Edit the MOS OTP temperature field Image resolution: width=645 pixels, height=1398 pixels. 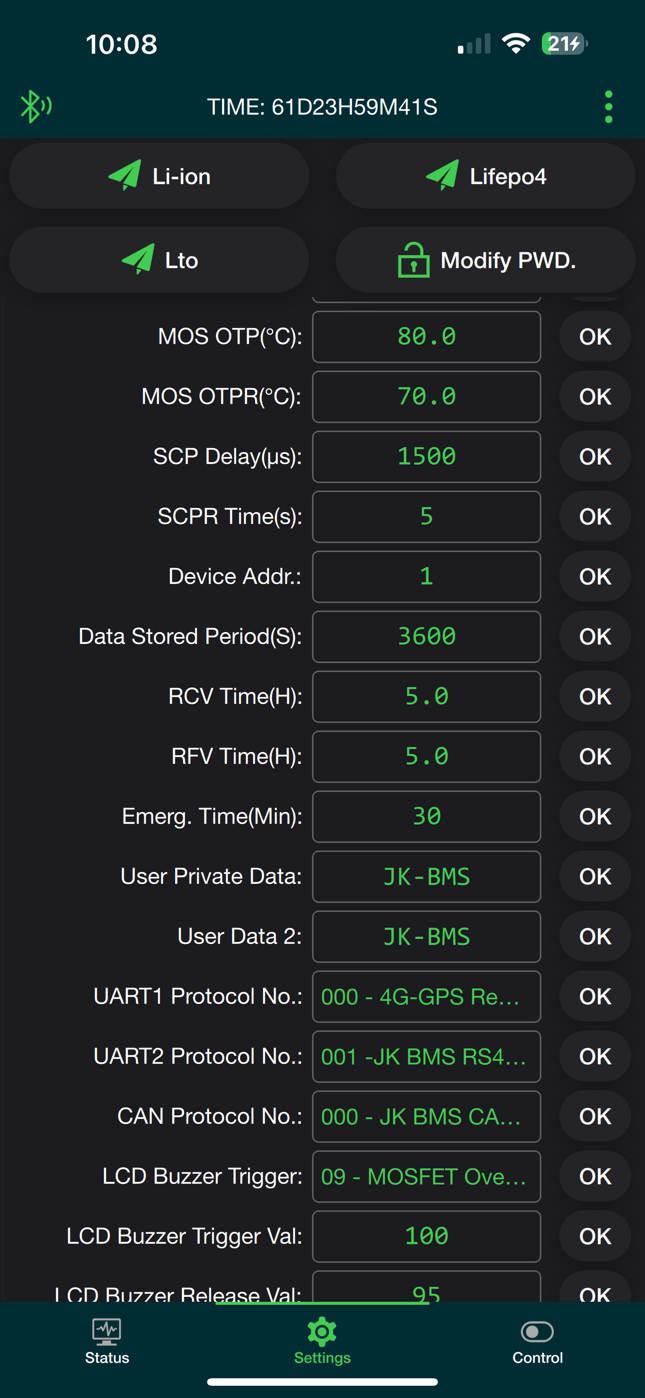click(426, 336)
